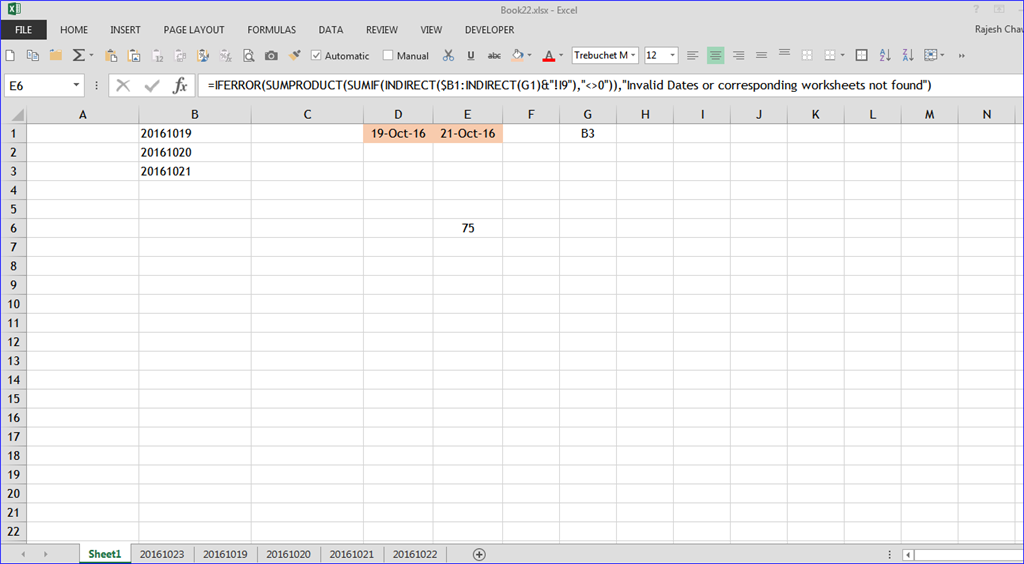Open the Merge cells dropdown arrow
1024x564 pixels.
coord(842,55)
